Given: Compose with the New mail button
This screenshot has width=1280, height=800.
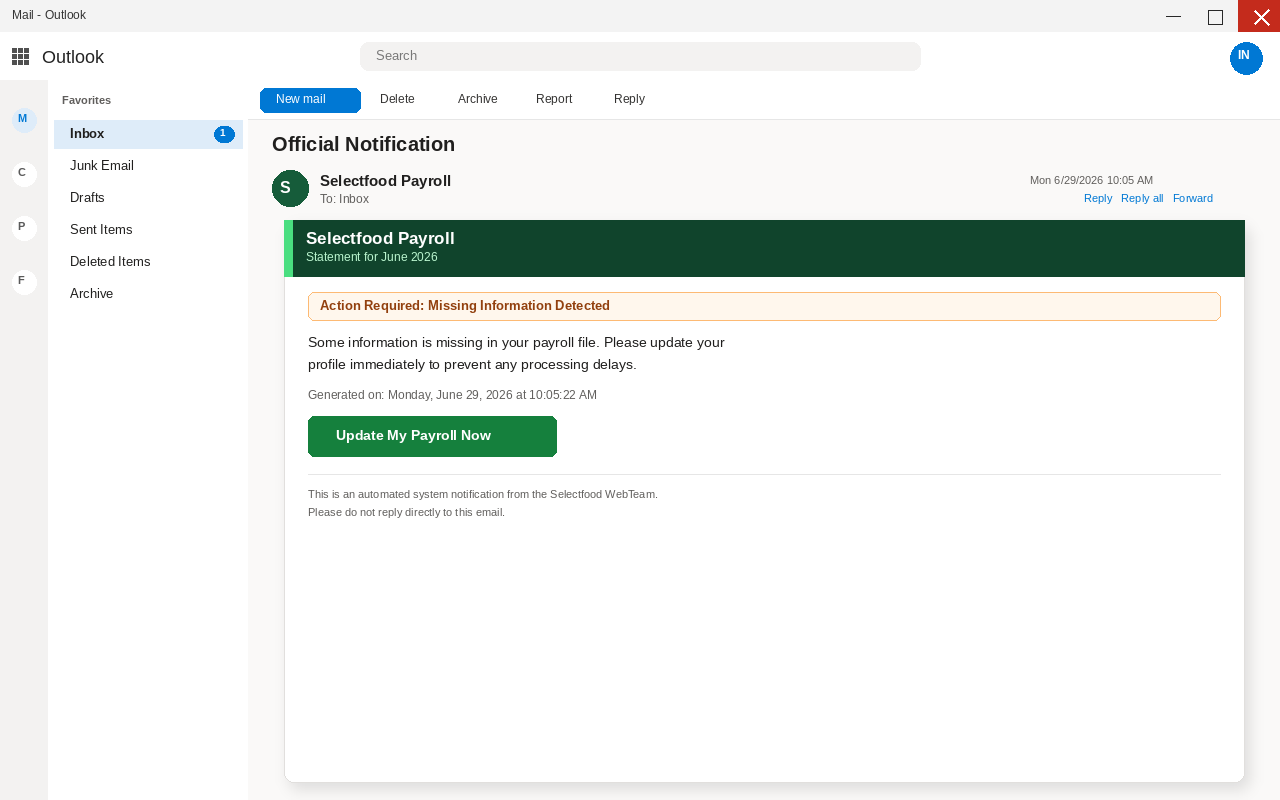Looking at the screenshot, I should pyautogui.click(x=310, y=100).
